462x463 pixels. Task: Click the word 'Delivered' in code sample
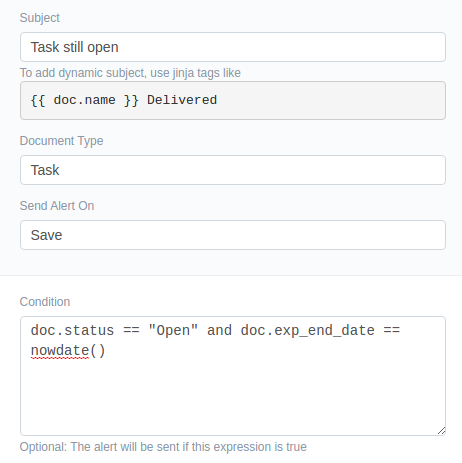click(x=182, y=100)
